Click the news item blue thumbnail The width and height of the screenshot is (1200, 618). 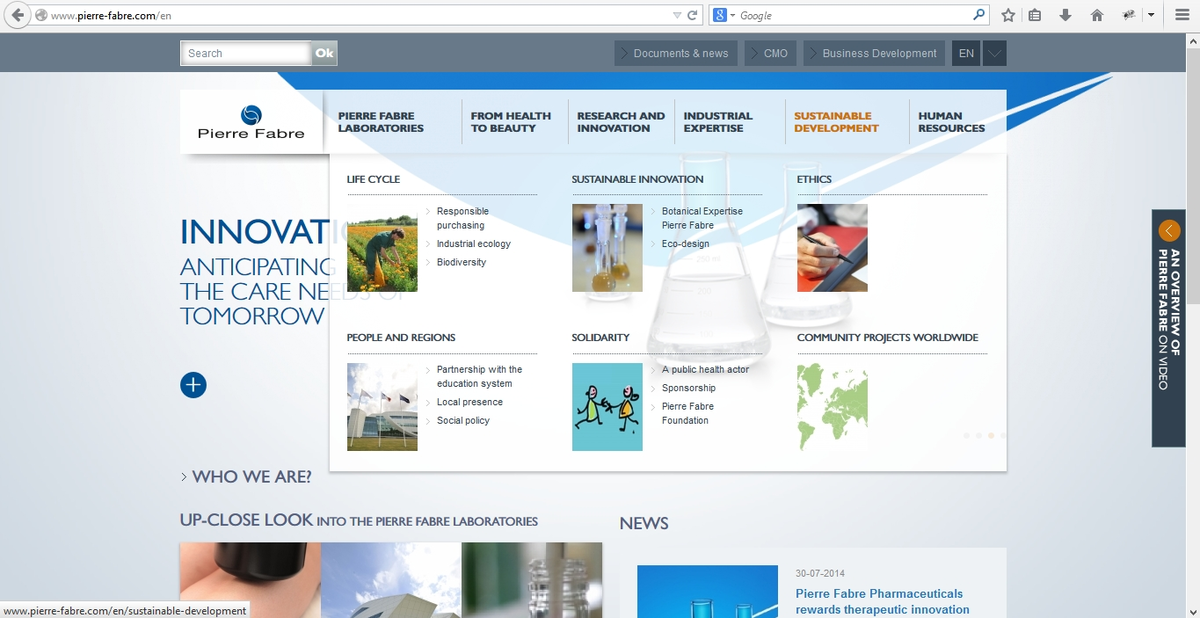[707, 591]
